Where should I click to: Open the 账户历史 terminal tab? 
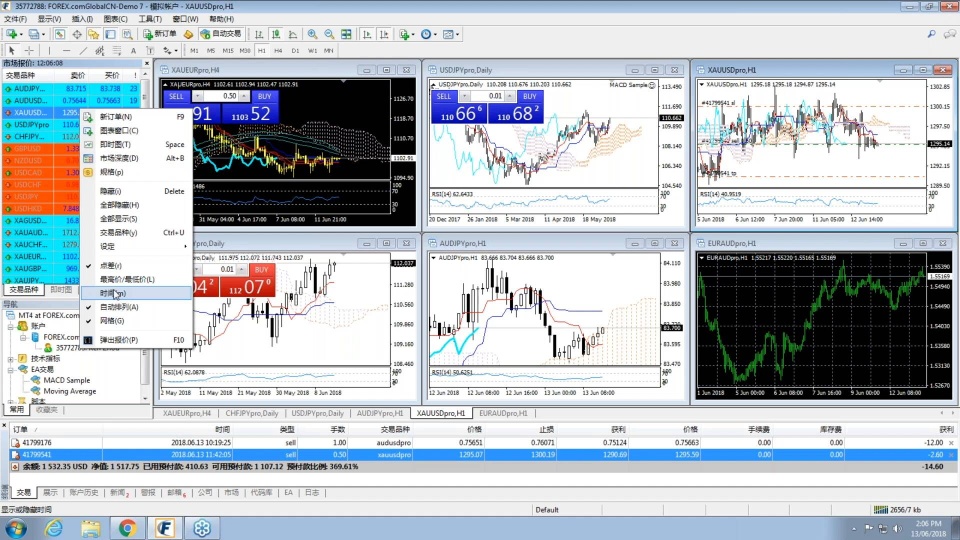(x=83, y=492)
